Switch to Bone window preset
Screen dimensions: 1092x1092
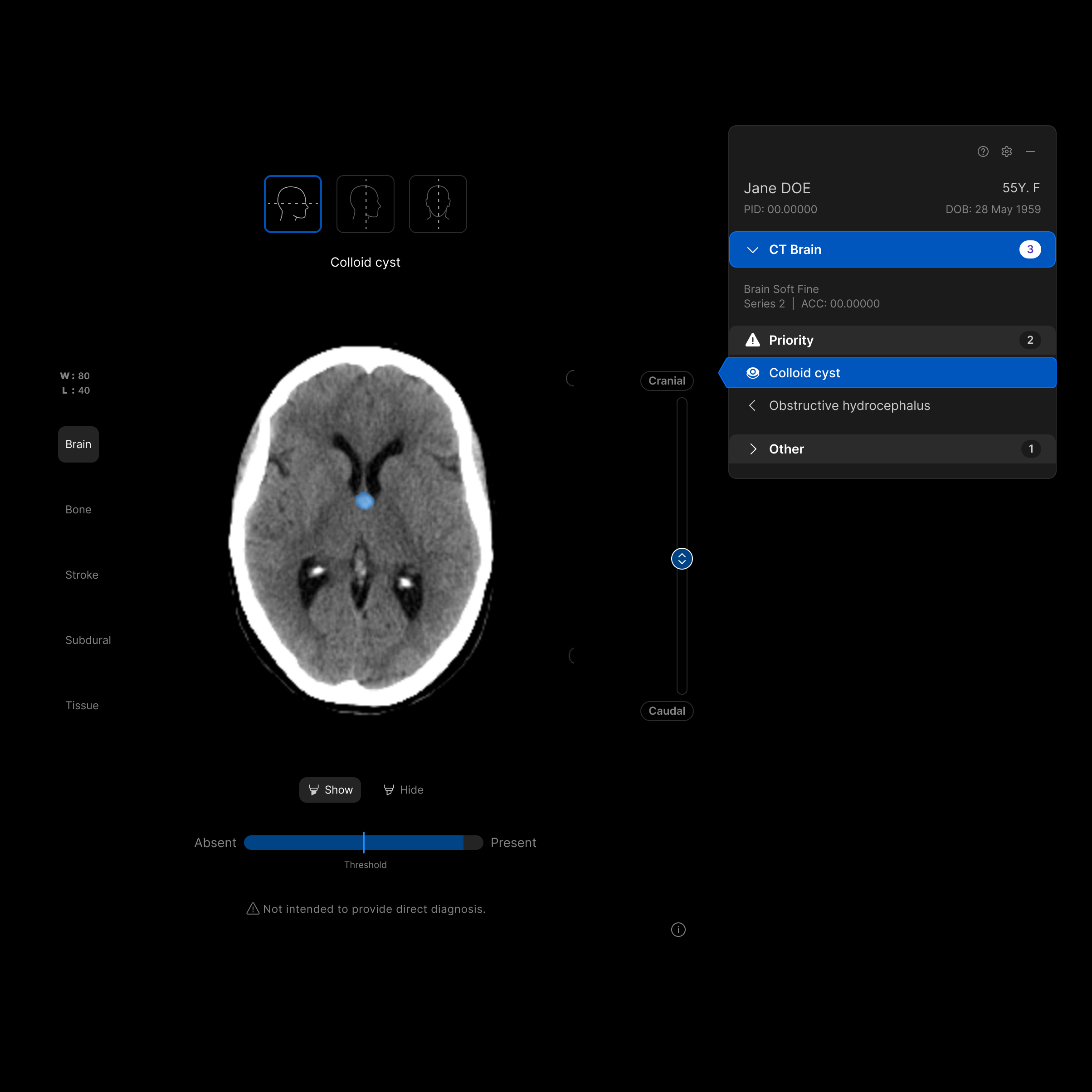[x=78, y=510]
